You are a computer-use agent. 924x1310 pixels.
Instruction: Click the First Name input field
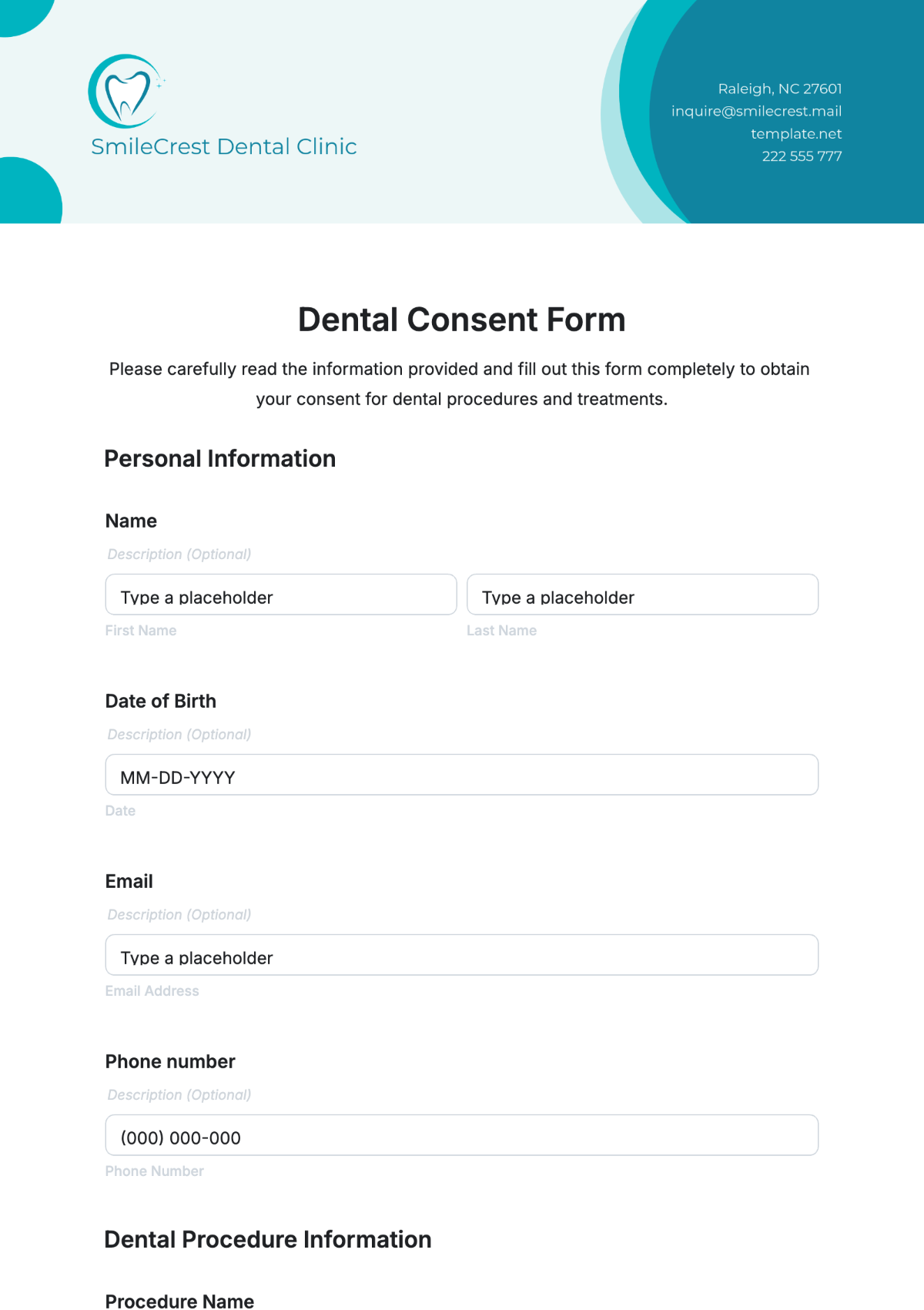tap(281, 595)
